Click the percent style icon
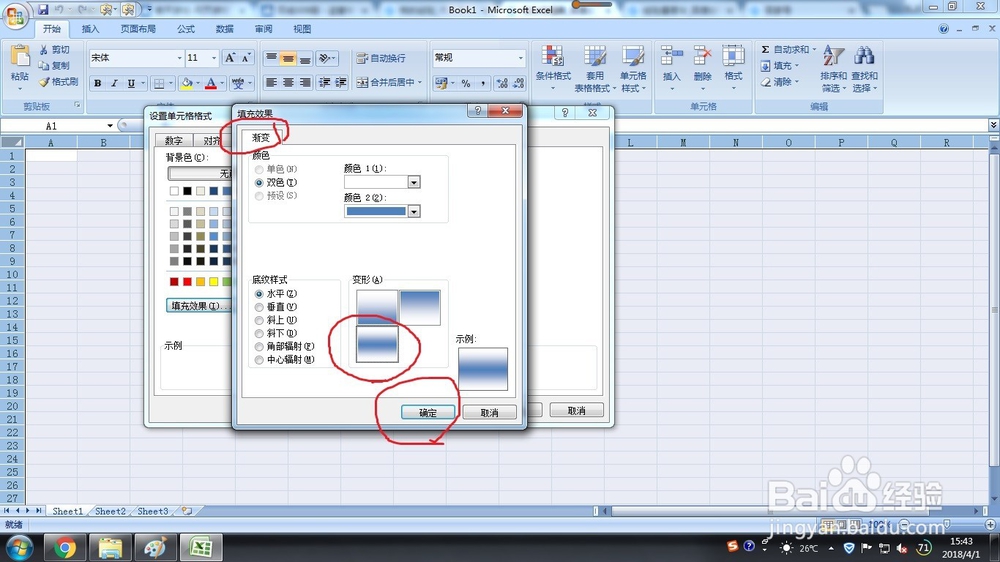 tap(466, 83)
